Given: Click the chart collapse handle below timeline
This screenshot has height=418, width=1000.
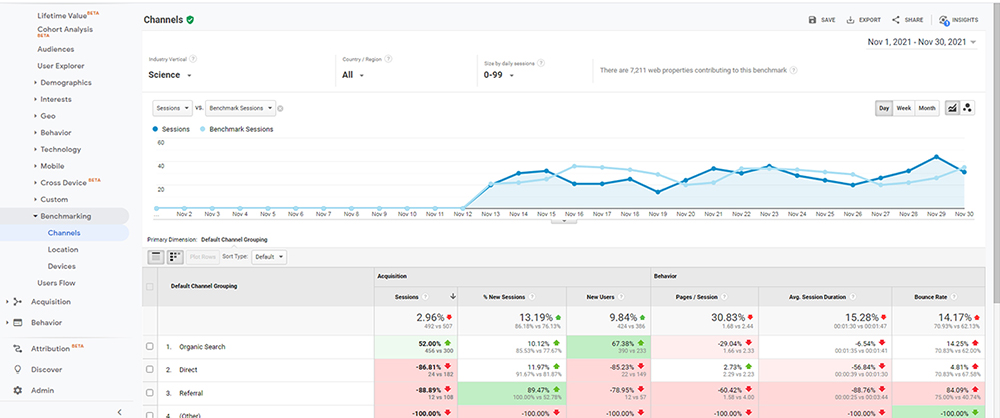Looking at the screenshot, I should (564, 221).
